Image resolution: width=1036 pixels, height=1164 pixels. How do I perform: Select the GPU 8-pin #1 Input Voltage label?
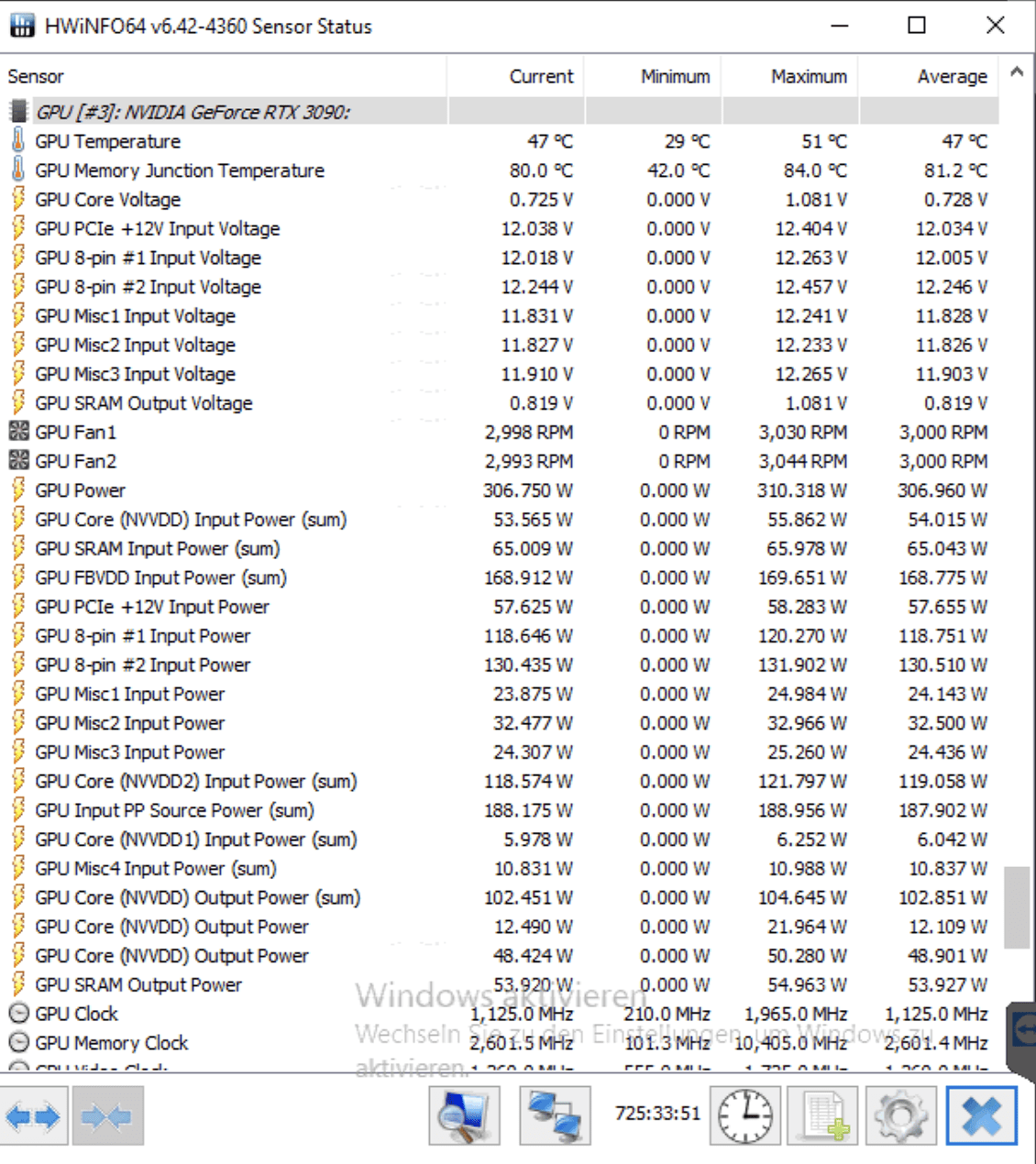coord(149,258)
